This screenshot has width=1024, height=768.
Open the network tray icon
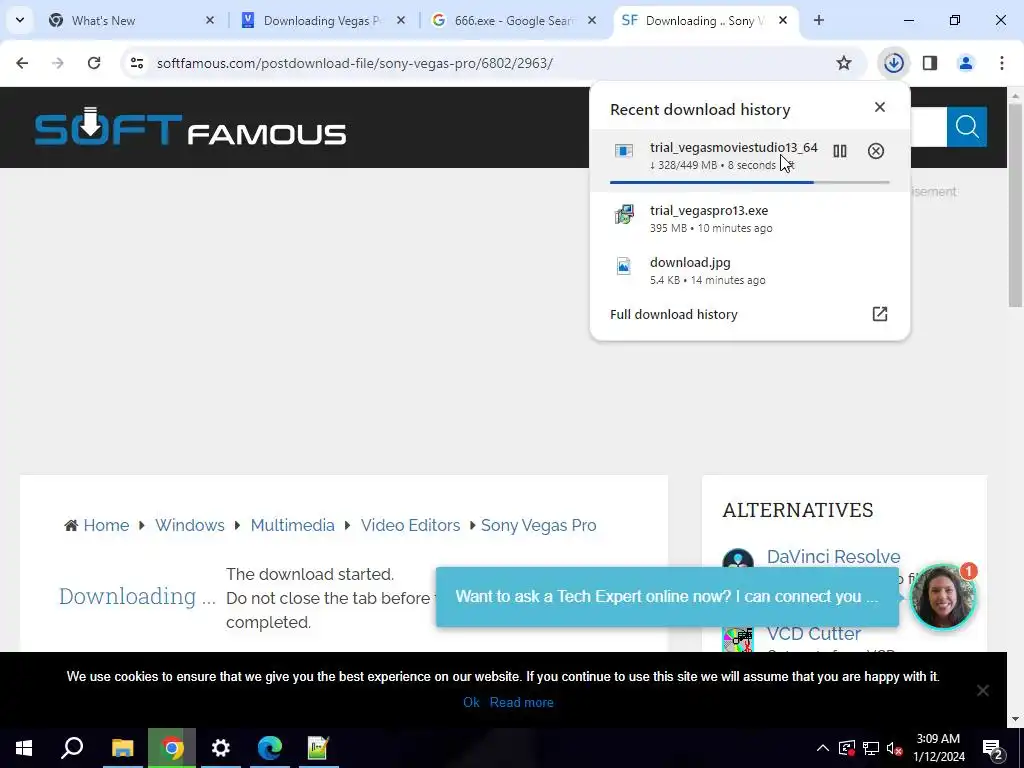(871, 748)
